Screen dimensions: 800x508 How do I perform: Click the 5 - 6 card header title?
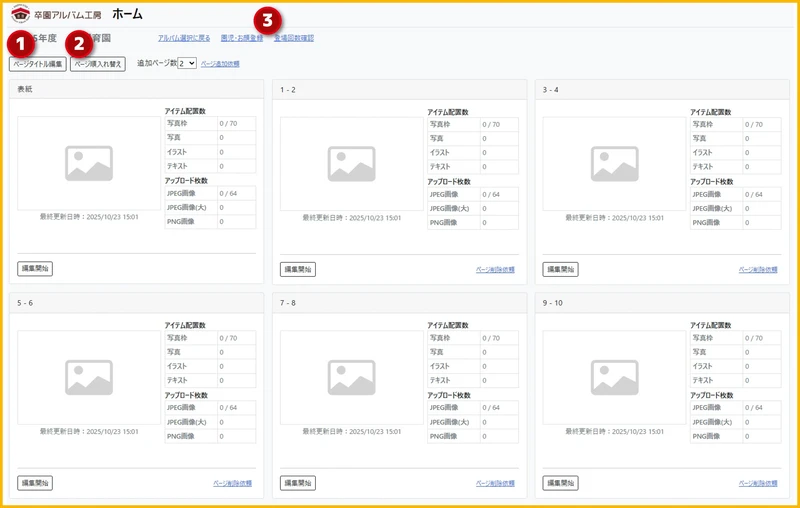[25, 303]
